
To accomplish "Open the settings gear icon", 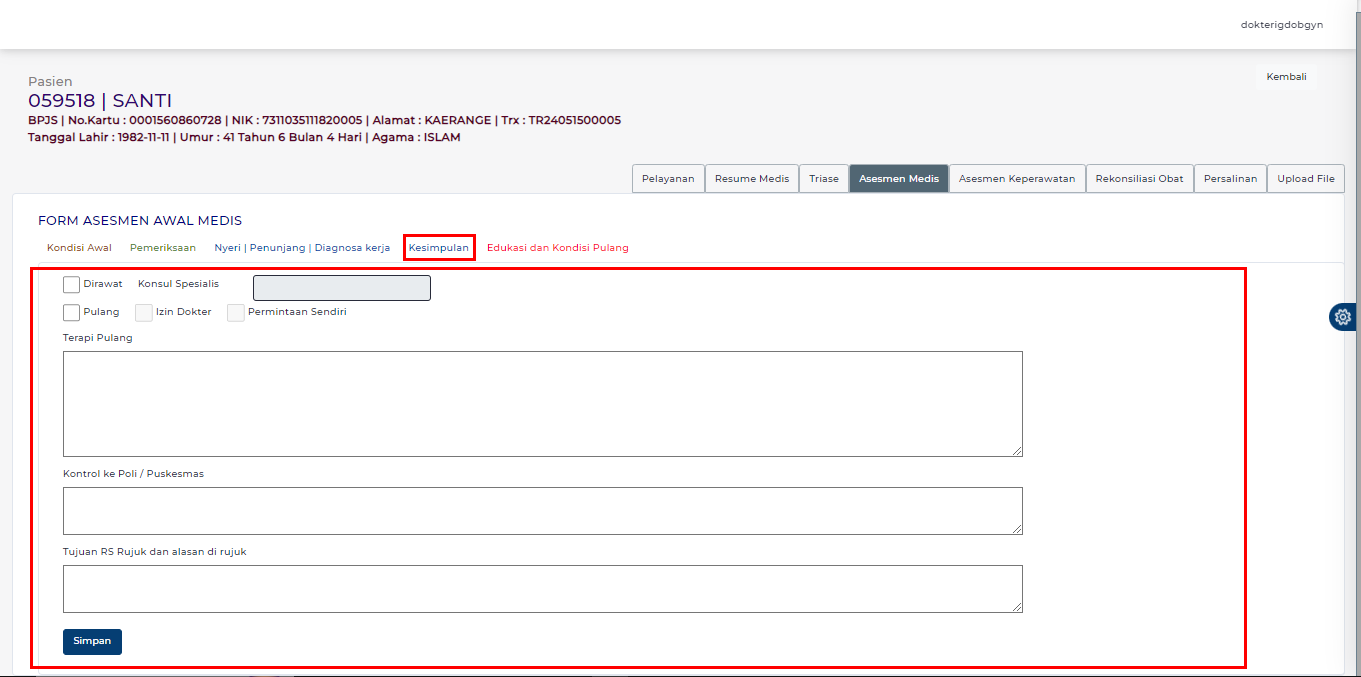I will (x=1343, y=317).
